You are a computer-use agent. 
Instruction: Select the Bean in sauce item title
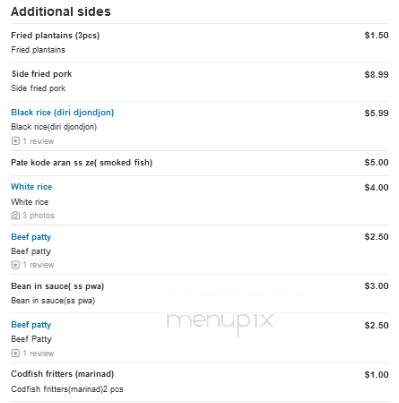(x=57, y=286)
